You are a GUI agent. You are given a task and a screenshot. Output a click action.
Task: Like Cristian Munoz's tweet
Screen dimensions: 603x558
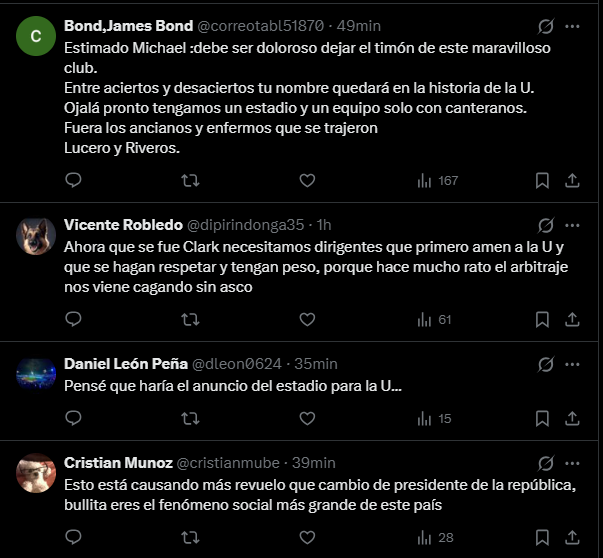pos(307,538)
